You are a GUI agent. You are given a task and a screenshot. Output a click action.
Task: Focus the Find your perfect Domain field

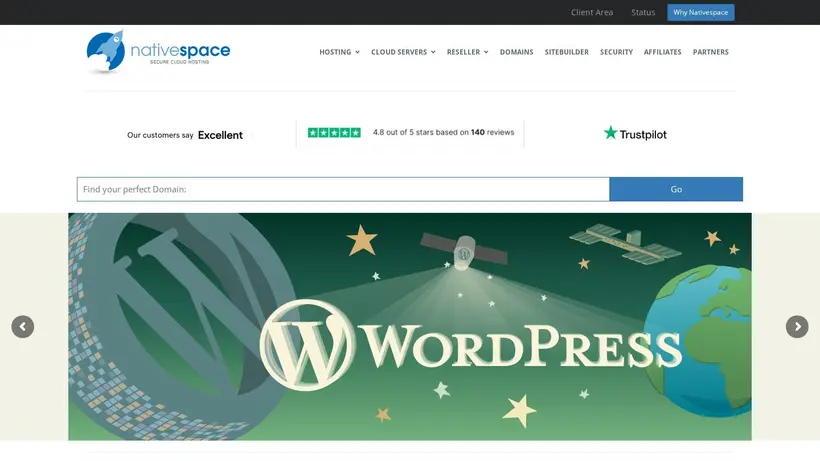[x=343, y=189]
